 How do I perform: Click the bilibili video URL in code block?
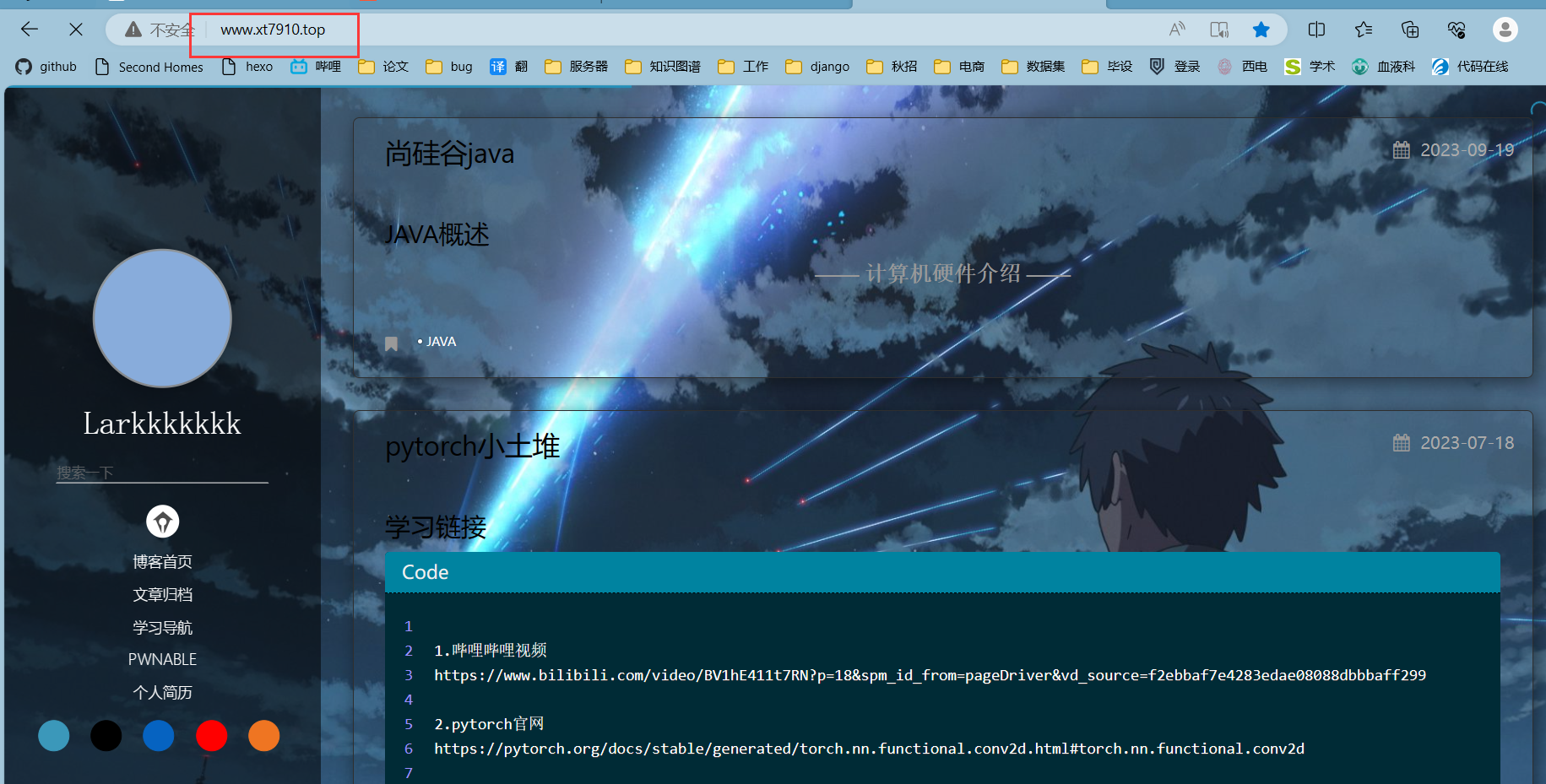pyautogui.click(x=930, y=675)
